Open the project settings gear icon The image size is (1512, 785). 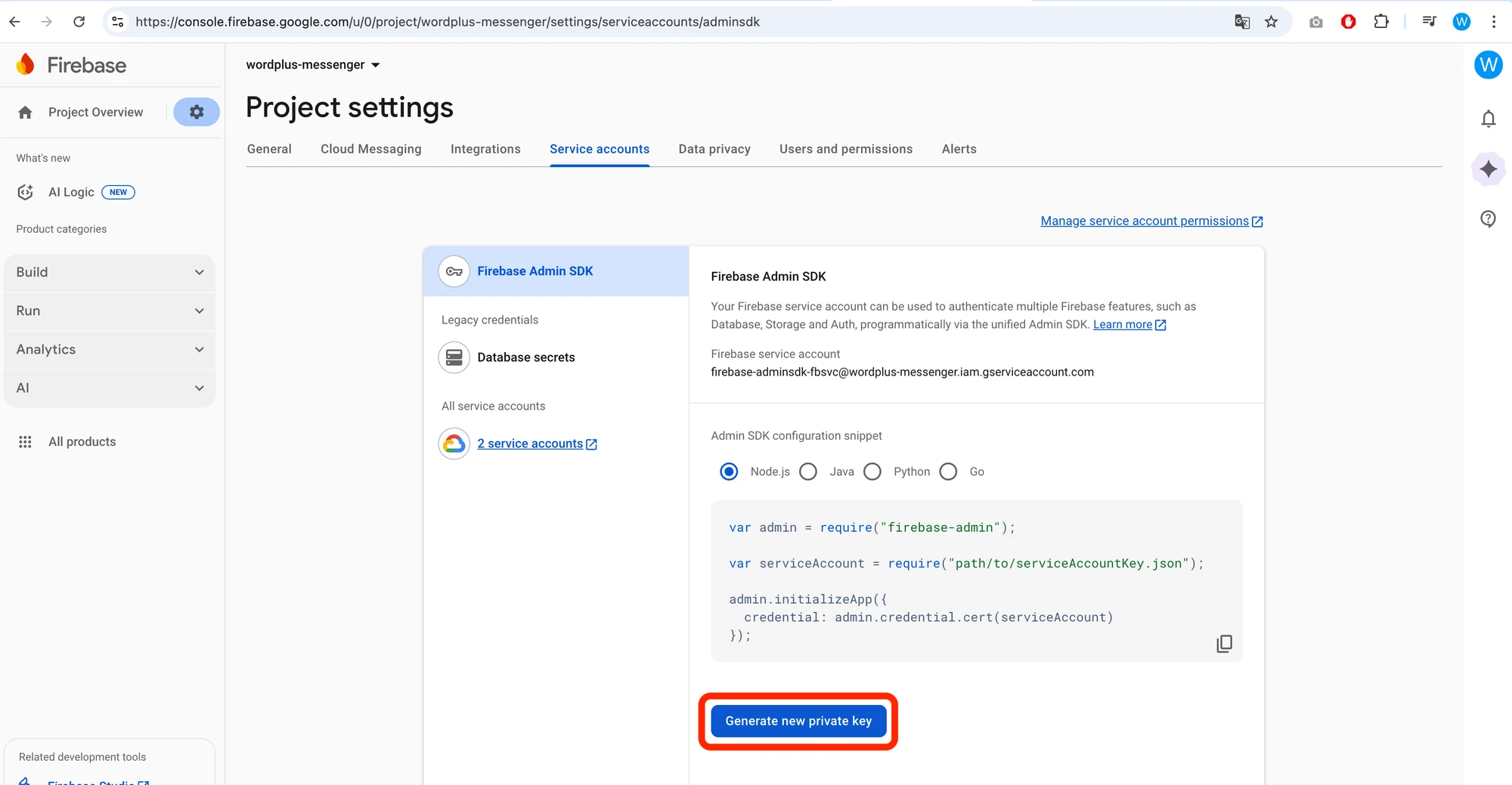pyautogui.click(x=197, y=112)
